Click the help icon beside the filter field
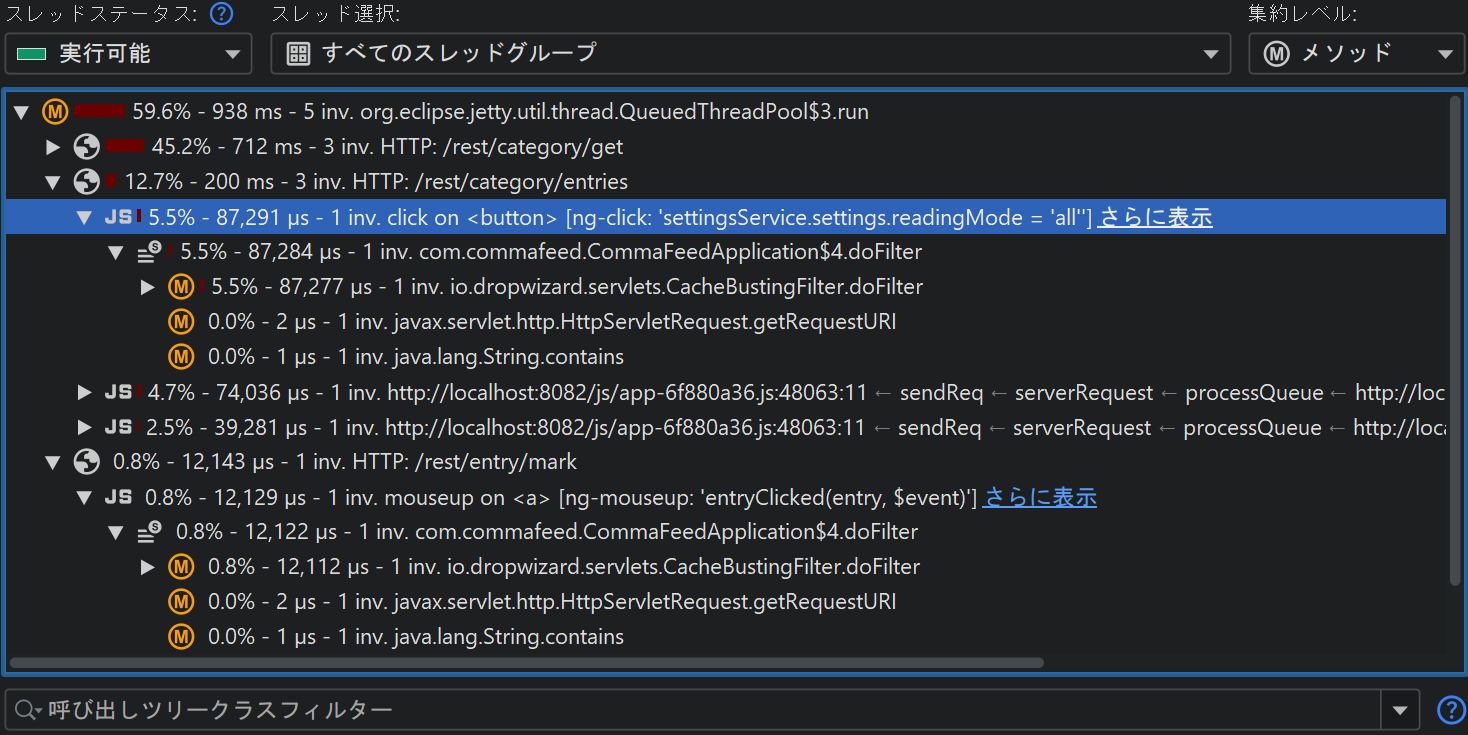Image resolution: width=1468 pixels, height=735 pixels. pyautogui.click(x=1450, y=710)
